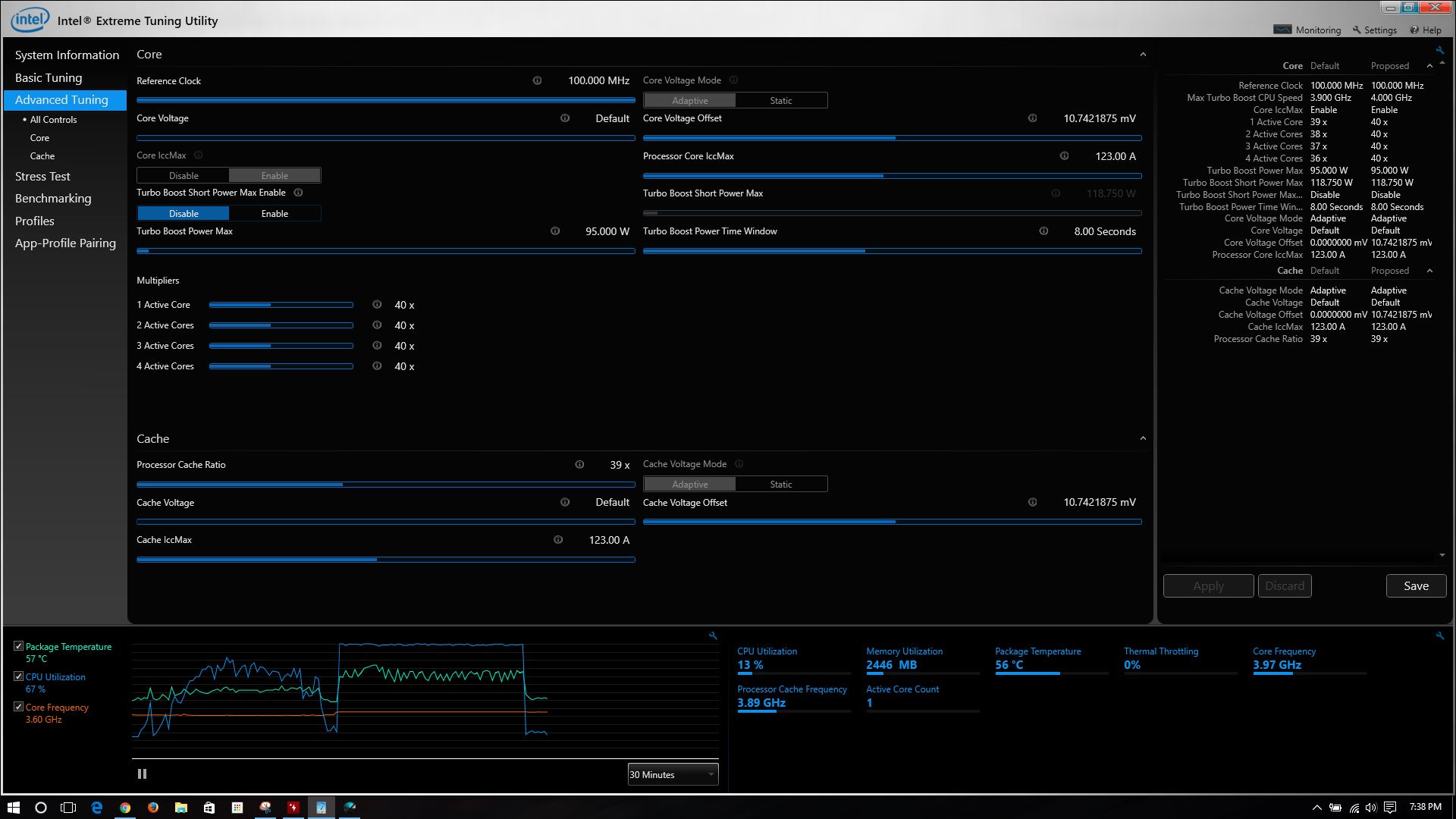Collapse Cache group in proposed settings panel
Image resolution: width=1456 pixels, height=819 pixels.
1429,271
